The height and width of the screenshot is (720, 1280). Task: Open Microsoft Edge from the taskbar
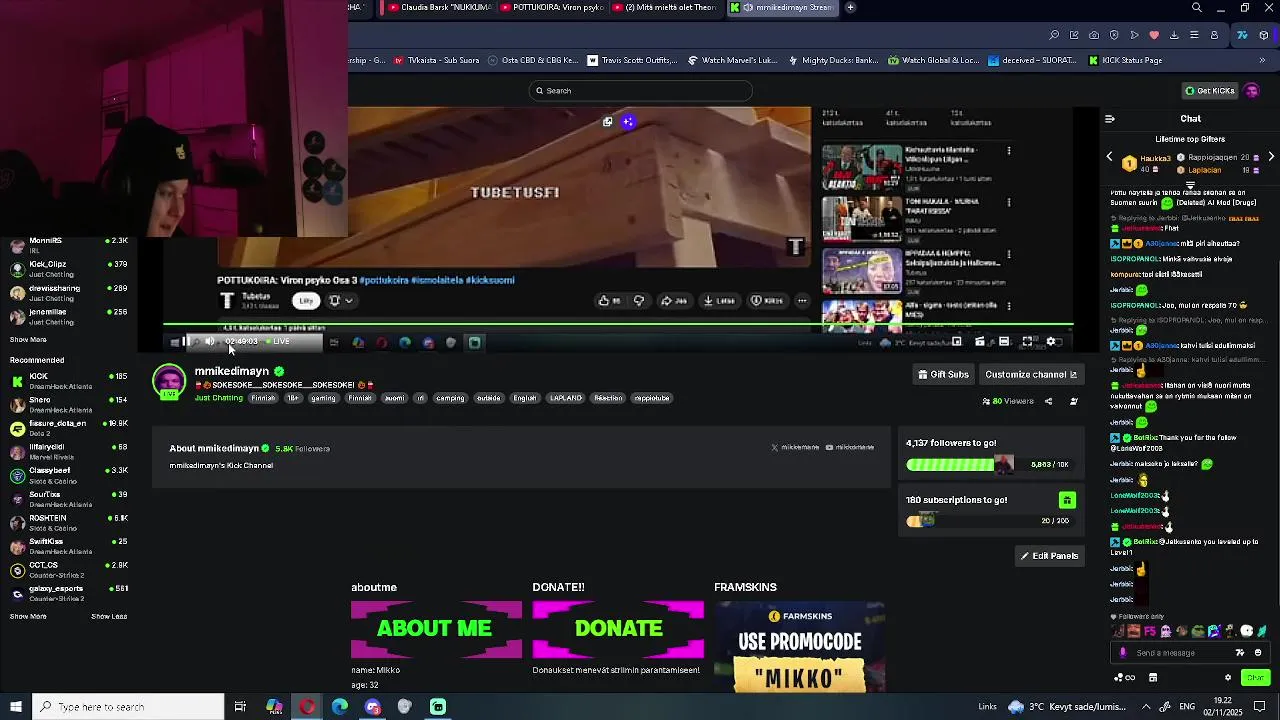coord(340,707)
